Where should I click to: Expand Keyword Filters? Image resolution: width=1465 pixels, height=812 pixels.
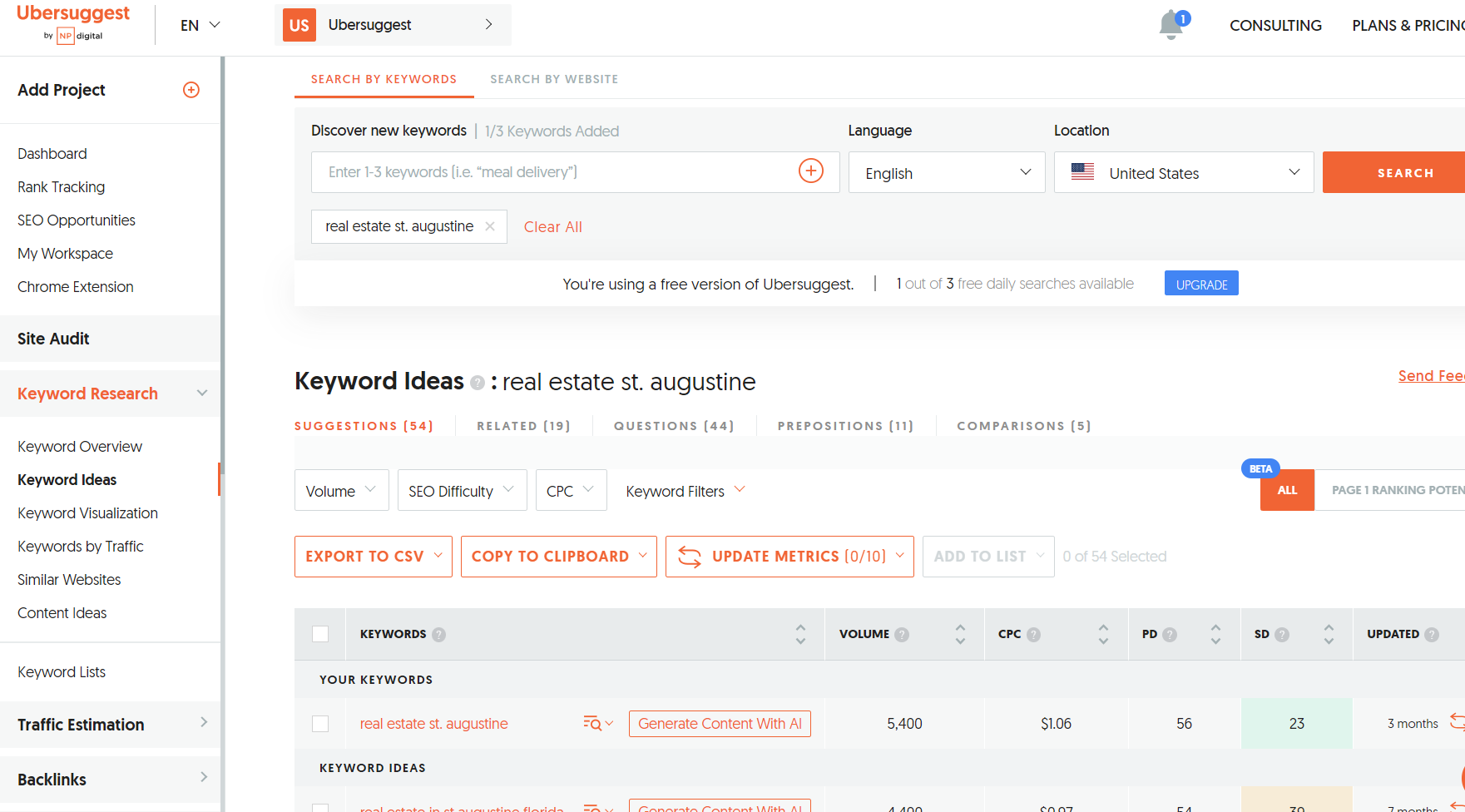point(685,491)
